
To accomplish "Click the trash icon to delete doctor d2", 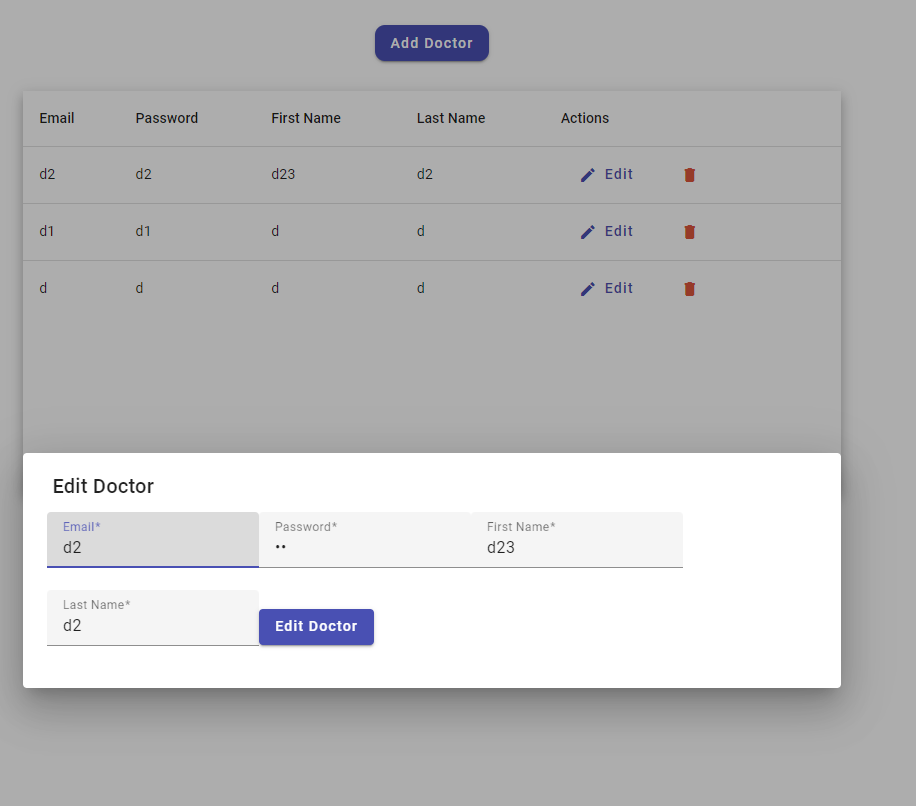I will pyautogui.click(x=689, y=174).
